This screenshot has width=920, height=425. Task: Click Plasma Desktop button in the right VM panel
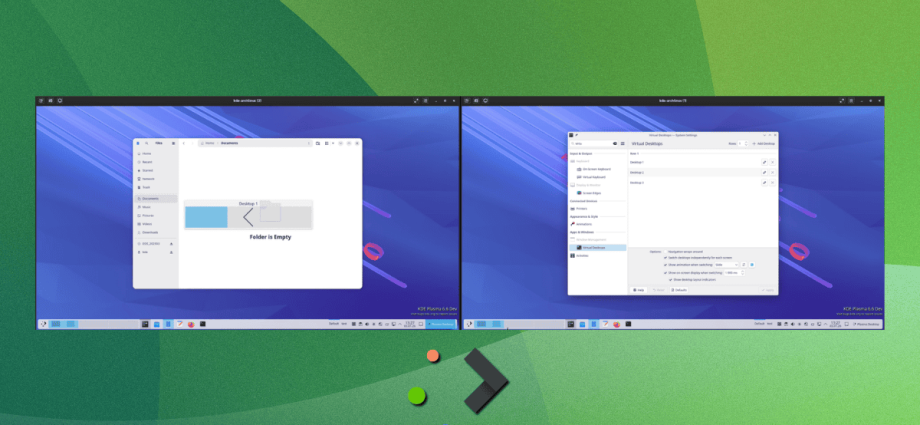[867, 324]
